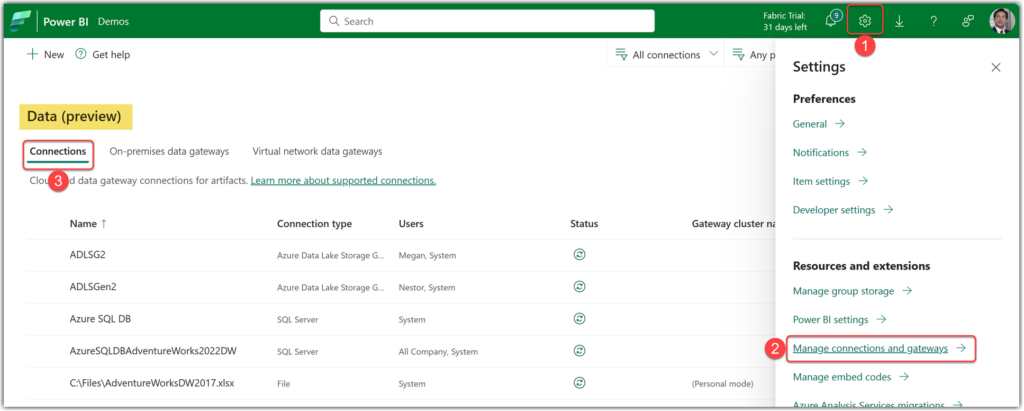This screenshot has width=1024, height=411.
Task: Select the Azure SQL DB connection name
Action: point(100,319)
